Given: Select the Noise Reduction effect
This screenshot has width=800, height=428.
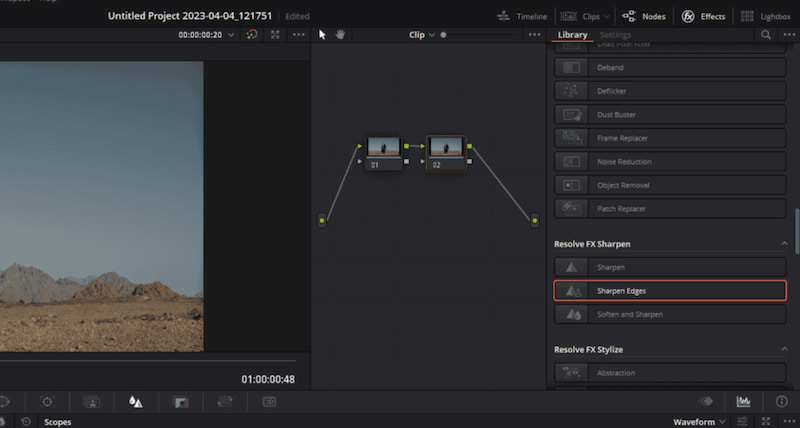Looking at the screenshot, I should point(670,162).
